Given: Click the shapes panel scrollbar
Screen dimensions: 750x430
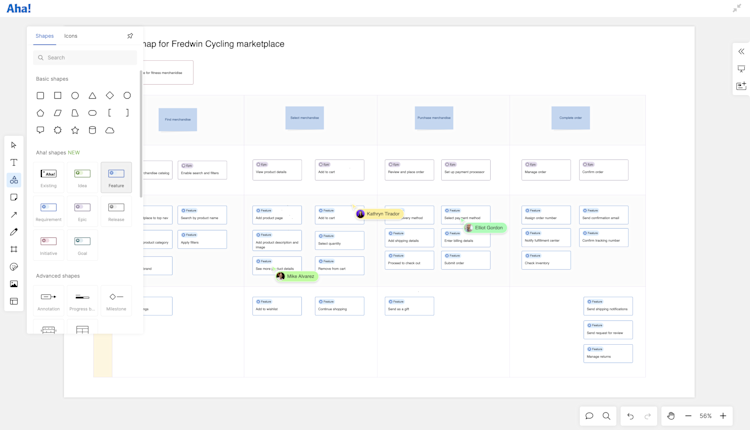Looking at the screenshot, I should 141,134.
